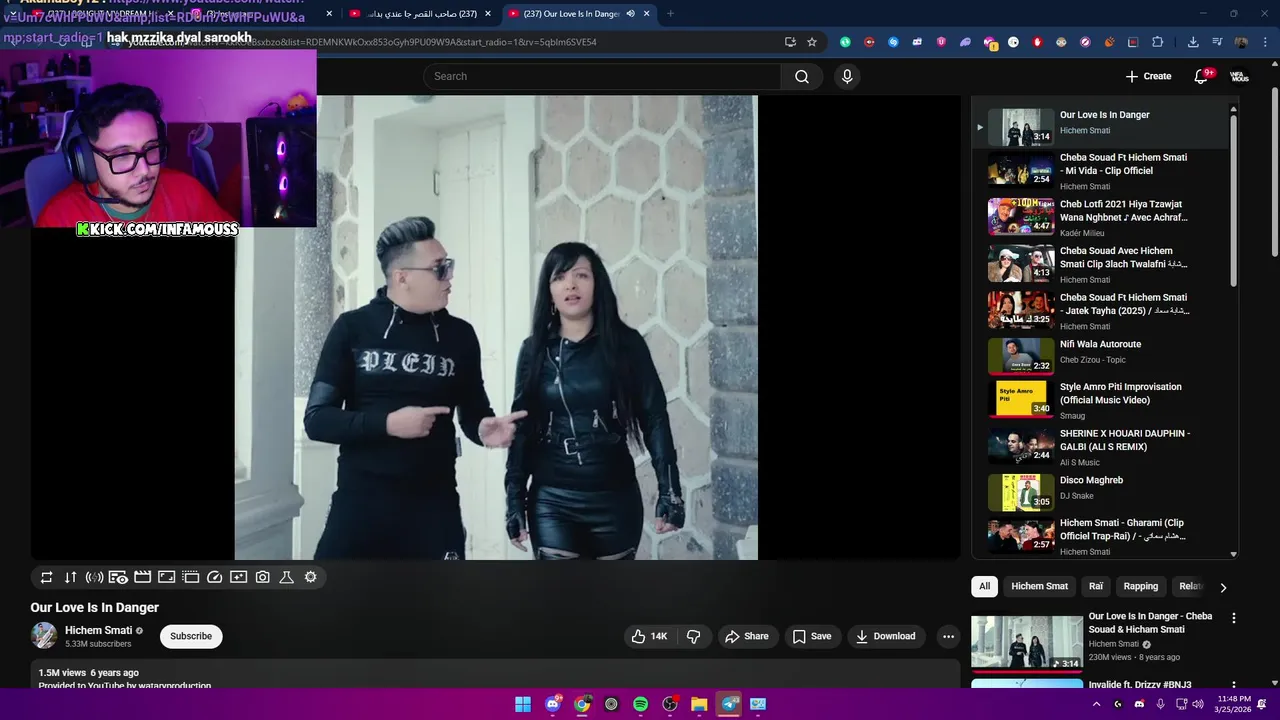Image resolution: width=1280 pixels, height=720 pixels.
Task: Click the Download button
Action: tap(886, 636)
